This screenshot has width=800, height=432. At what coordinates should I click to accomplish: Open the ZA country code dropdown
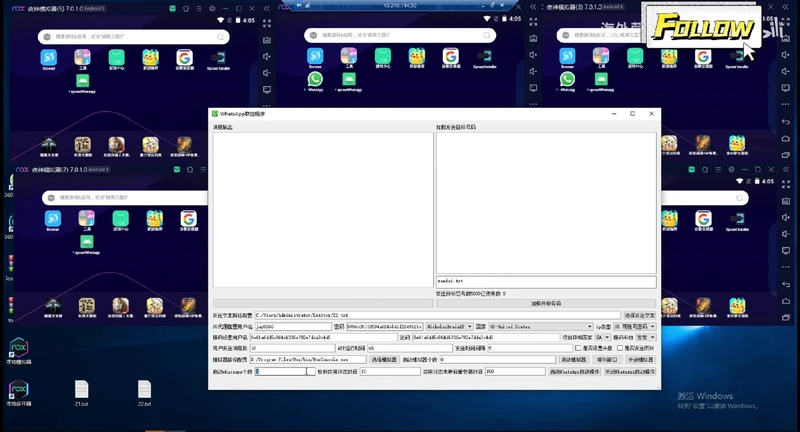[603, 337]
